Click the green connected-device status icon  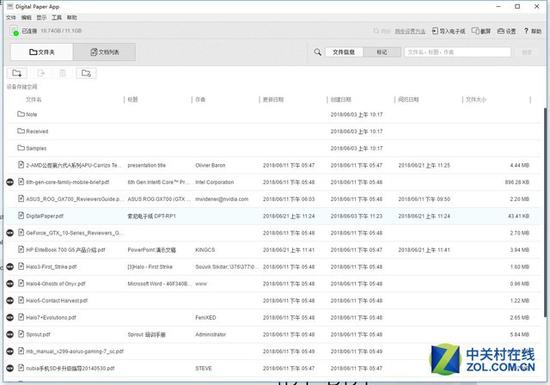point(14,31)
